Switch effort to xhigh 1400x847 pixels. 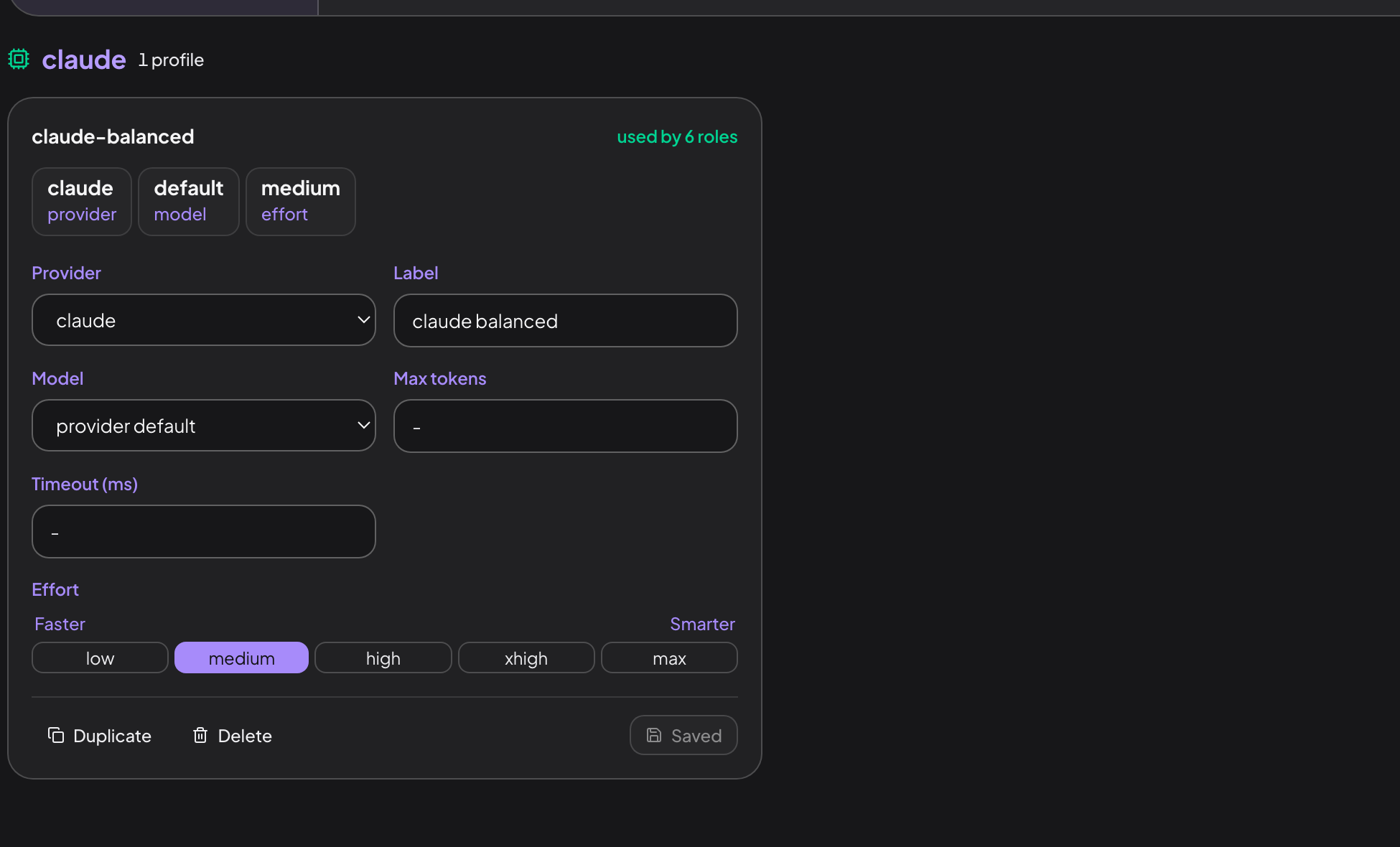(526, 658)
